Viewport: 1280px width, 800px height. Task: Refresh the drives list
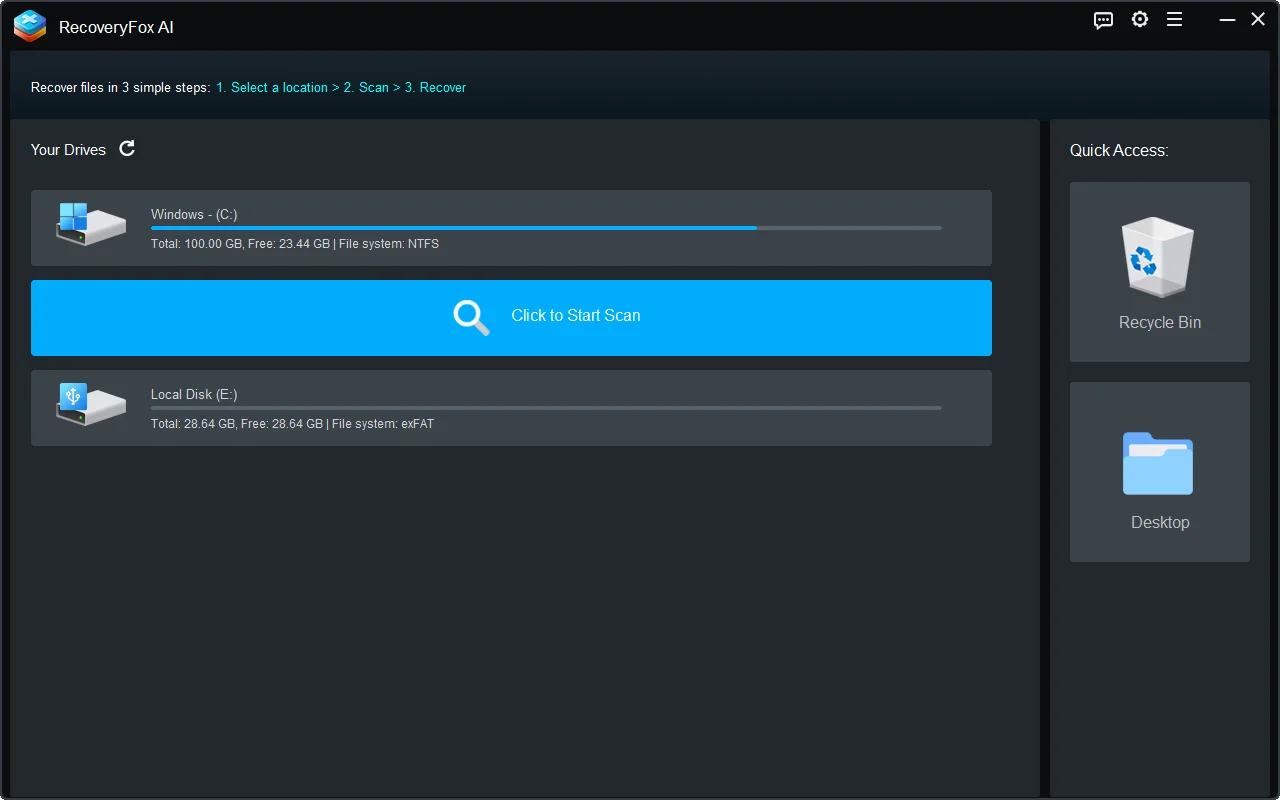point(127,148)
